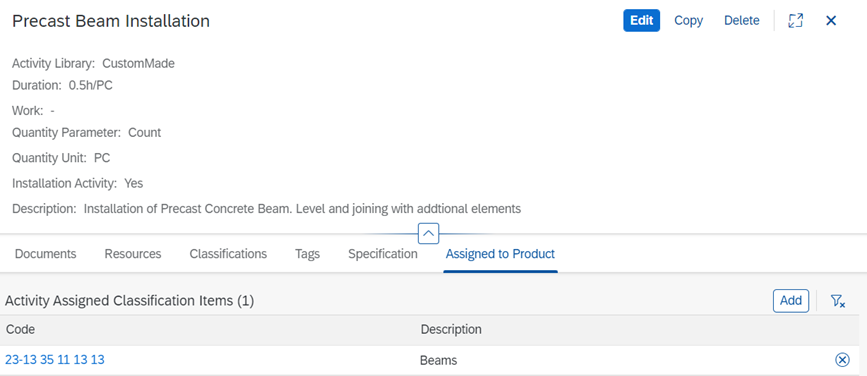Enter full screen mode icon

795,21
